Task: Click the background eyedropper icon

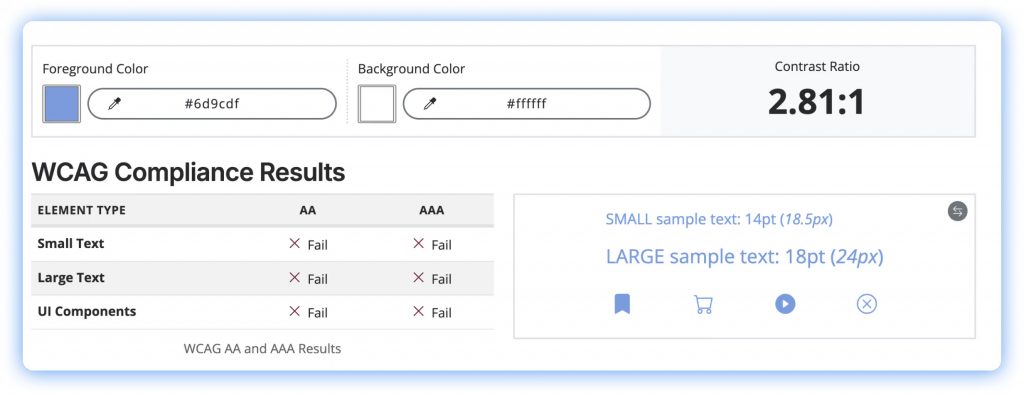Action: click(x=430, y=104)
